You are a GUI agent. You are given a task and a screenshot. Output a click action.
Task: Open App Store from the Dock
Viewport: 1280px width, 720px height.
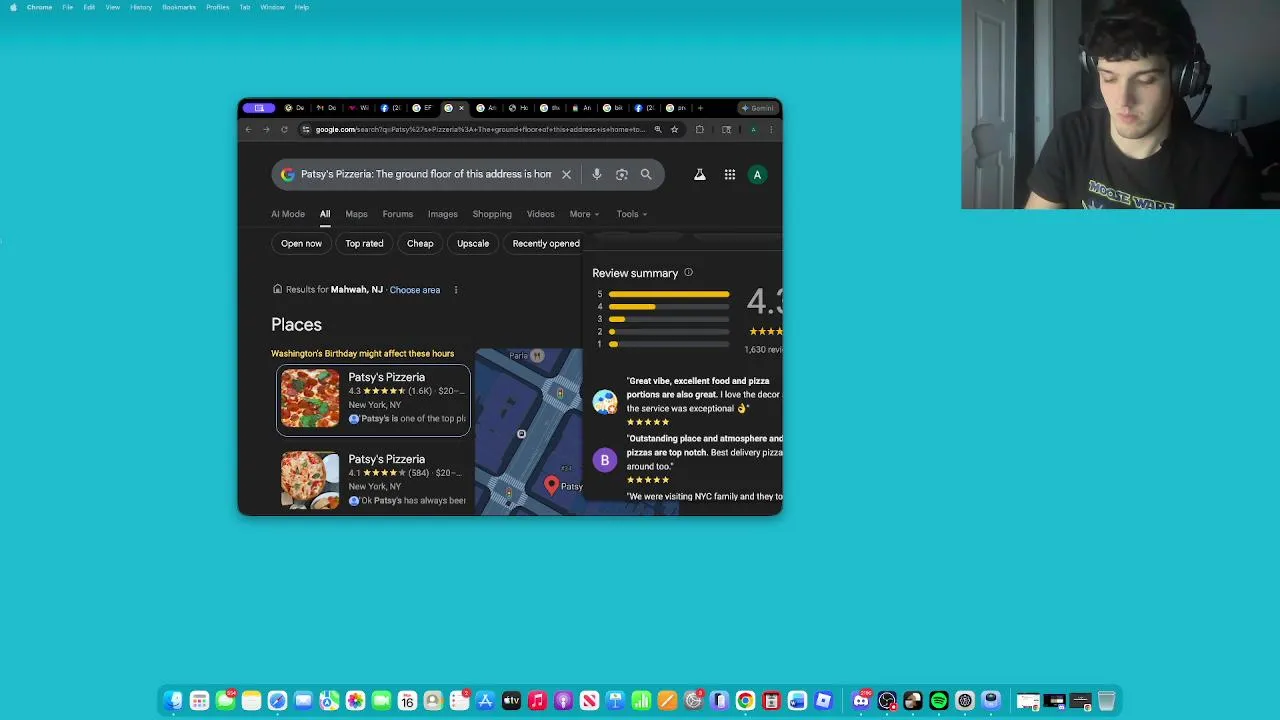click(x=485, y=701)
